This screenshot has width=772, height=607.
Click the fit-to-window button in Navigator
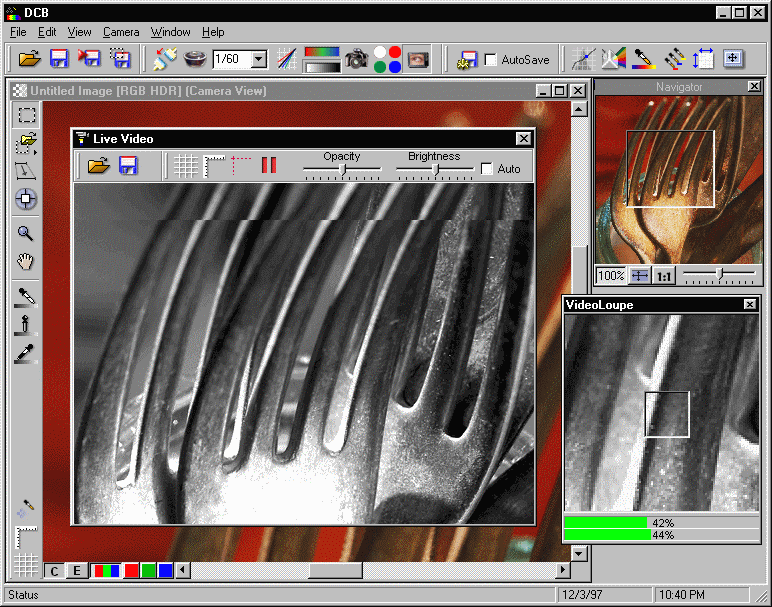click(x=640, y=276)
